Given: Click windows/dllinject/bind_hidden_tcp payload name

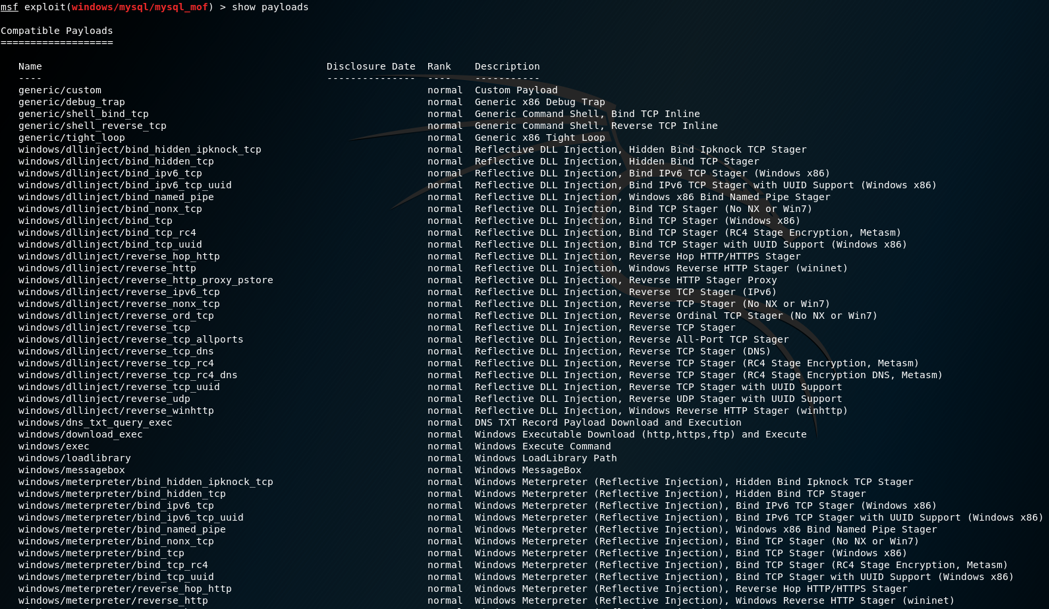Looking at the screenshot, I should point(116,162).
